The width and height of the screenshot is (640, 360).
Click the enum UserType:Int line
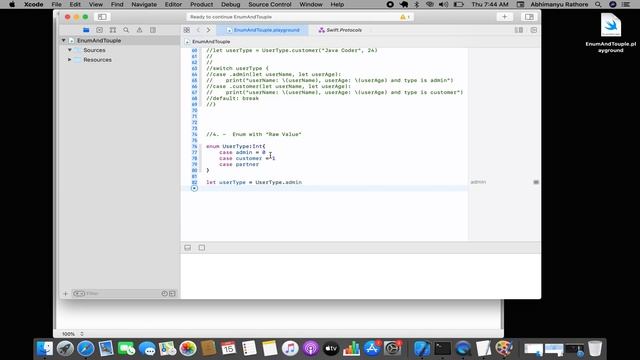tap(236, 146)
